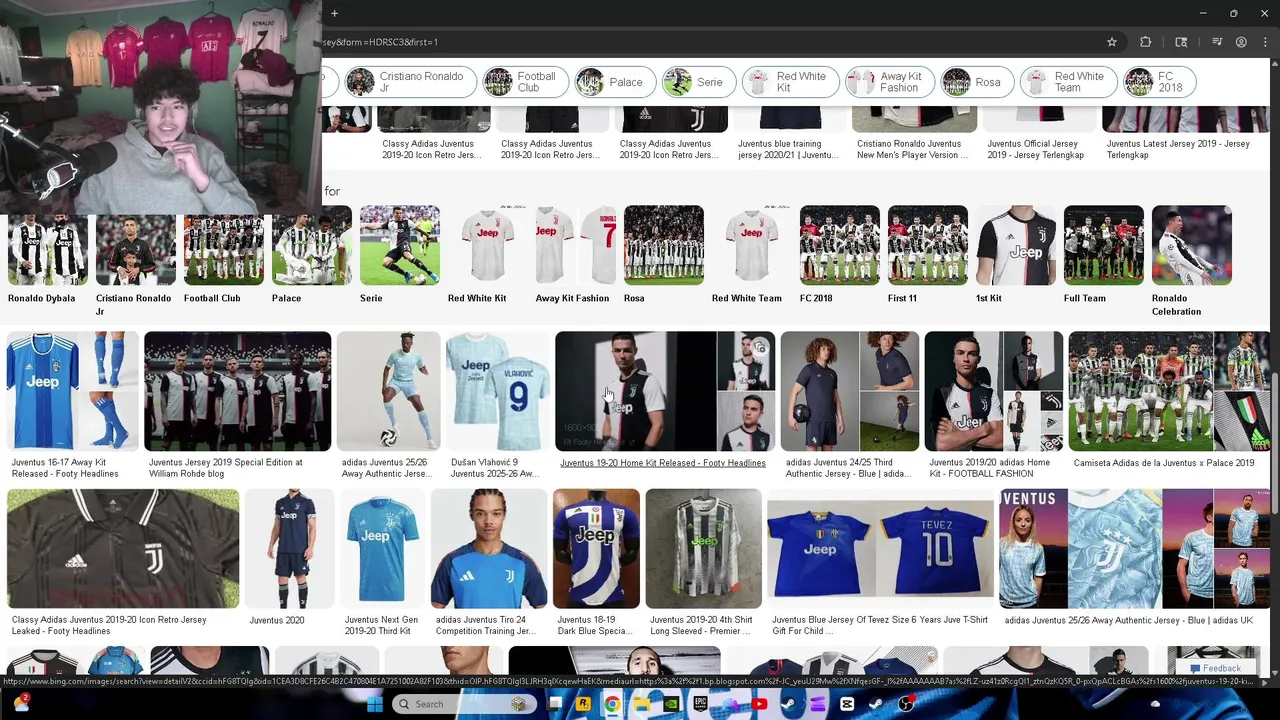Open the Juventus blue training jersey 2020/21 caption
Image resolution: width=1280 pixels, height=720 pixels.
coord(788,149)
